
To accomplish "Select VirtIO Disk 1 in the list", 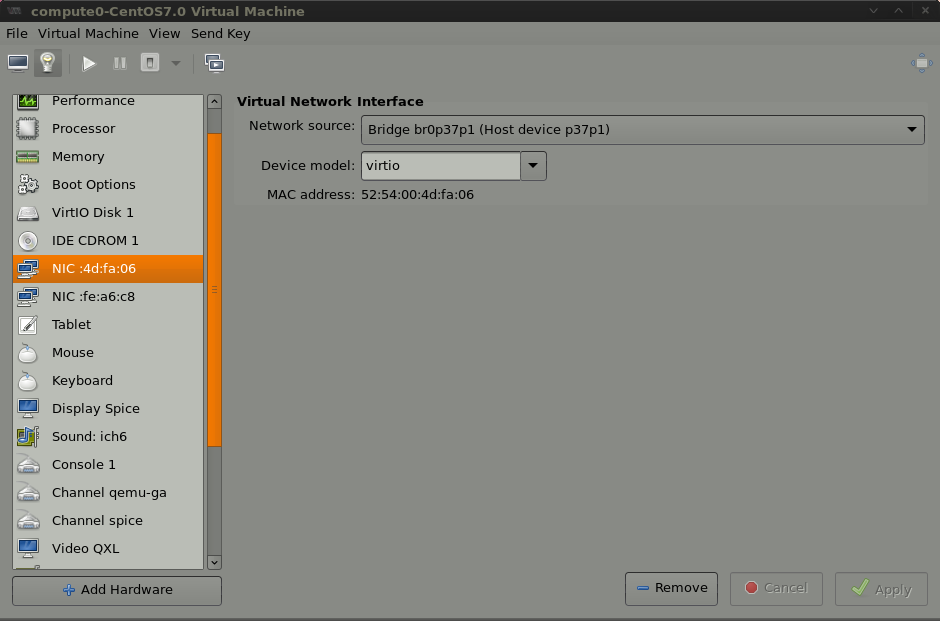I will click(x=92, y=213).
